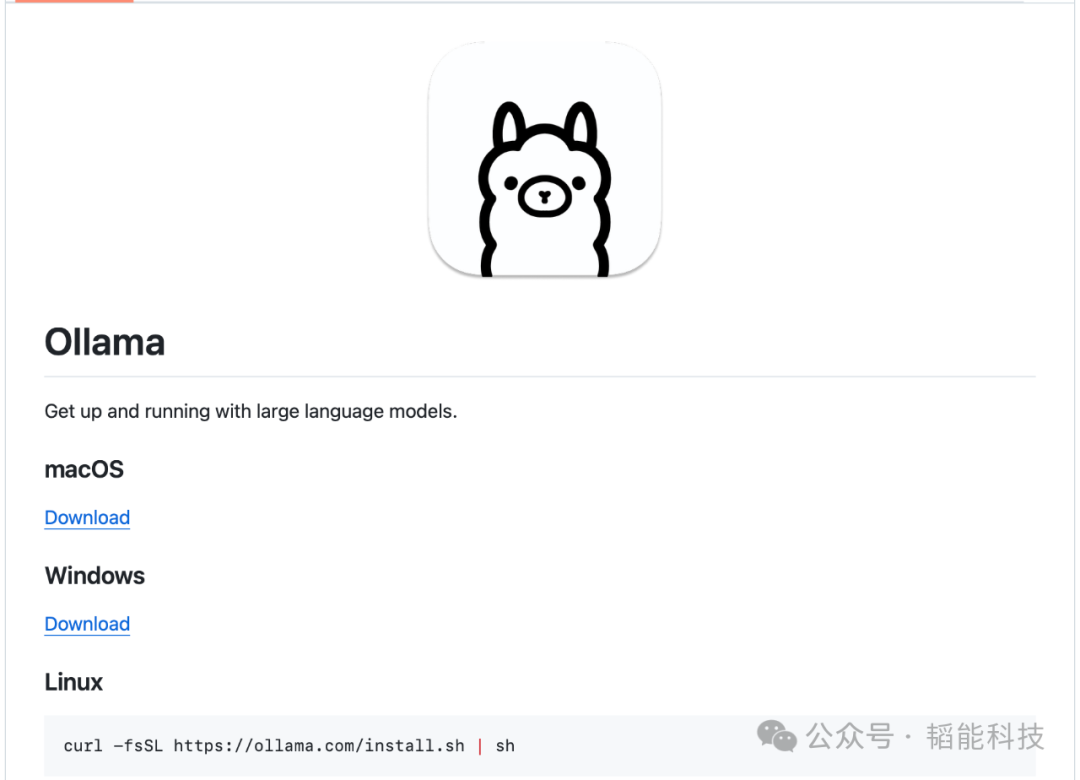Click the tagline about large language models
Viewport: 1080px width, 780px height.
251,411
